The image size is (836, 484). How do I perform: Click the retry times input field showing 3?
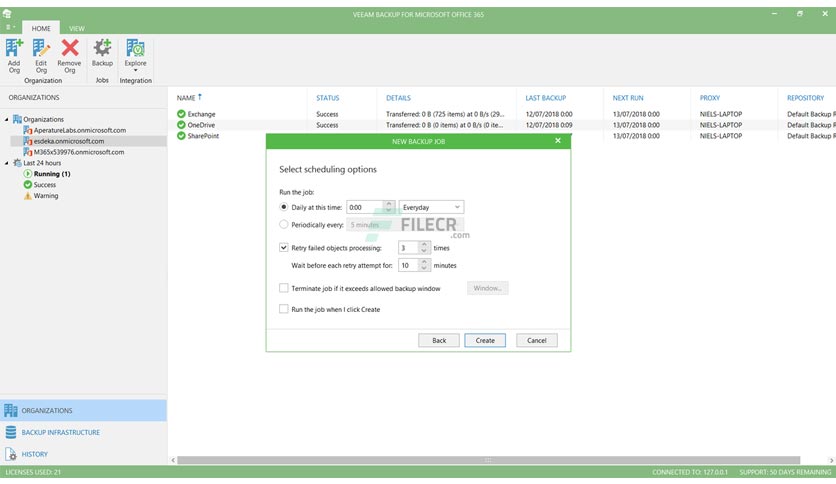[x=408, y=247]
